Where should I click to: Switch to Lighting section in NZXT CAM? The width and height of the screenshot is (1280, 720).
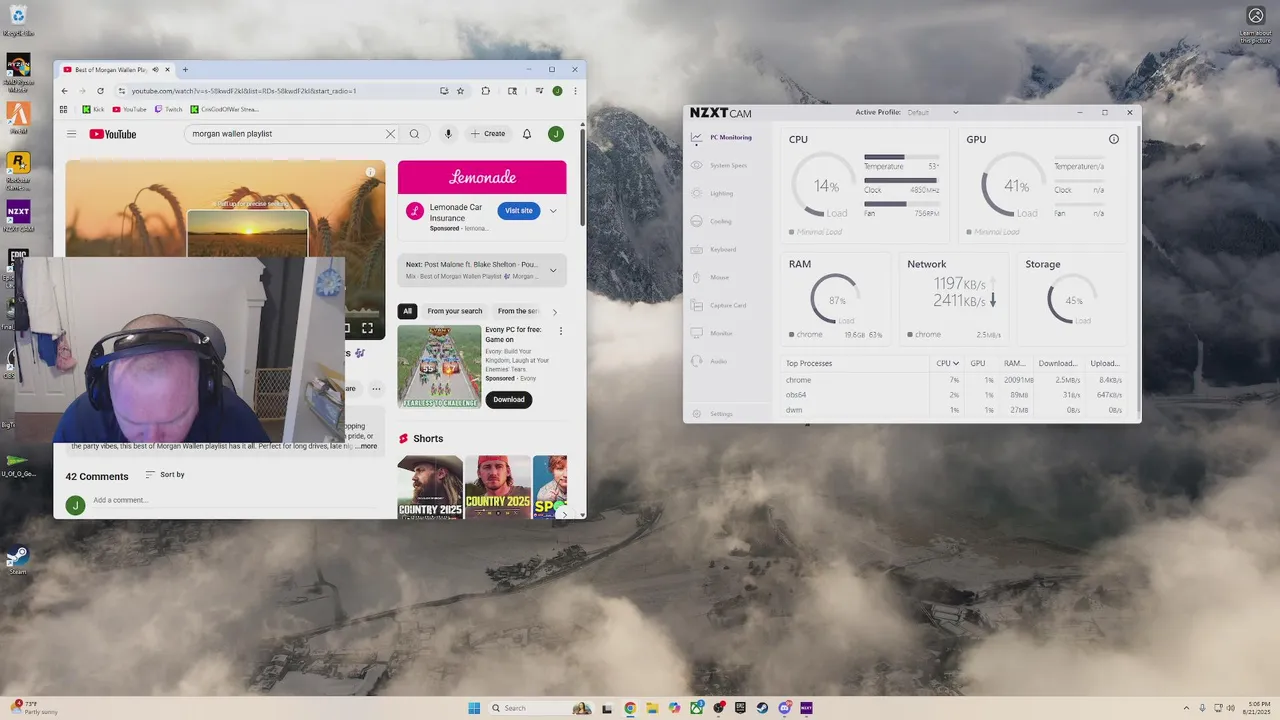tap(713, 193)
